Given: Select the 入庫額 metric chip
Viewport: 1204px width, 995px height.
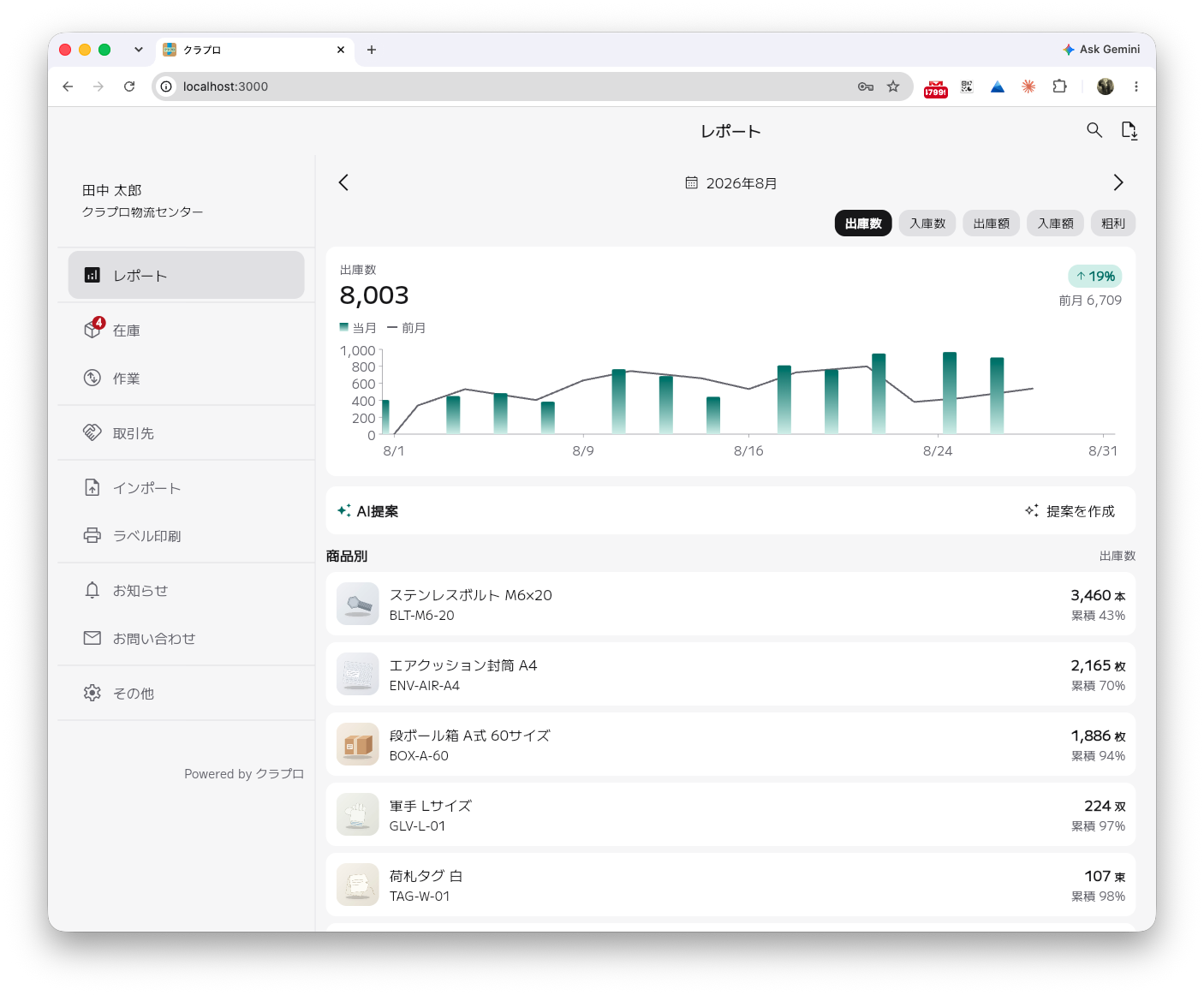Looking at the screenshot, I should pos(1056,223).
